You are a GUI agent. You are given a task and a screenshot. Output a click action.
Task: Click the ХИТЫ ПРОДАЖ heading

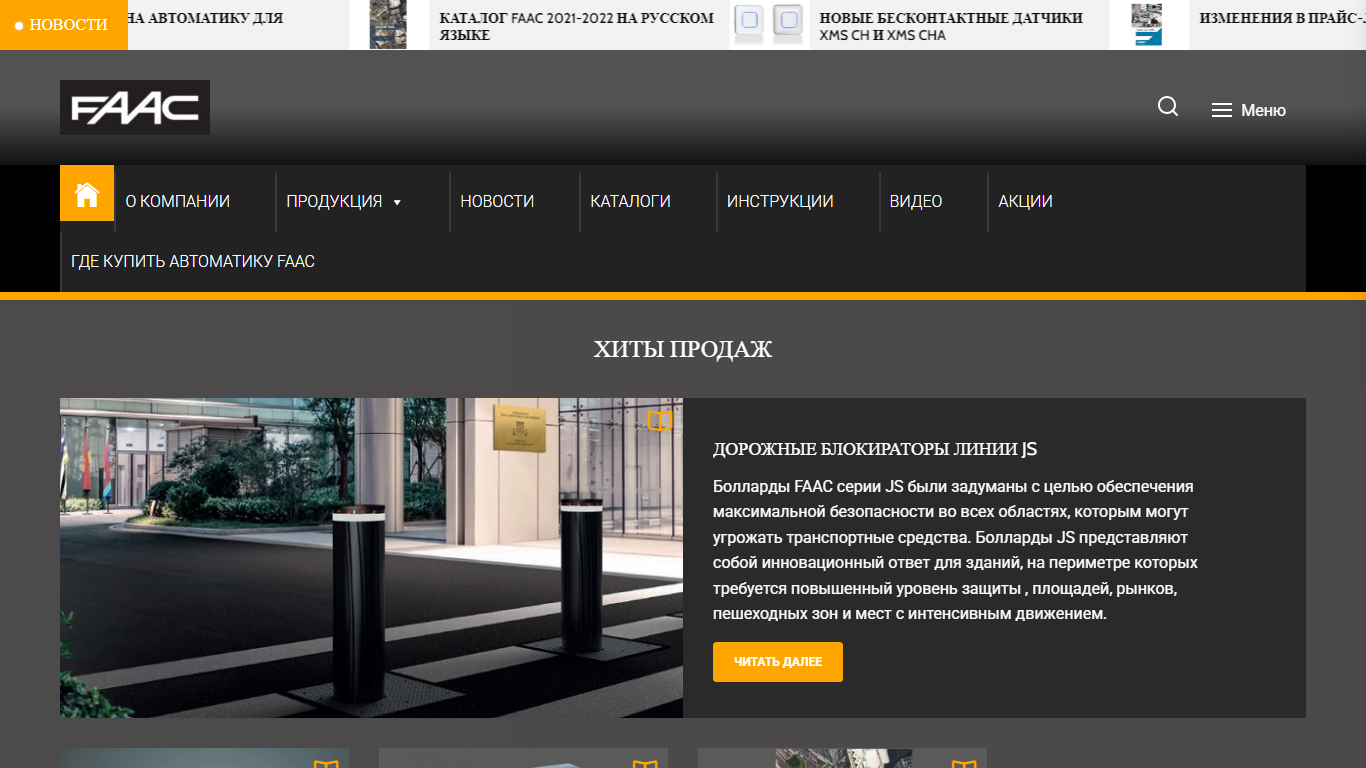683,349
